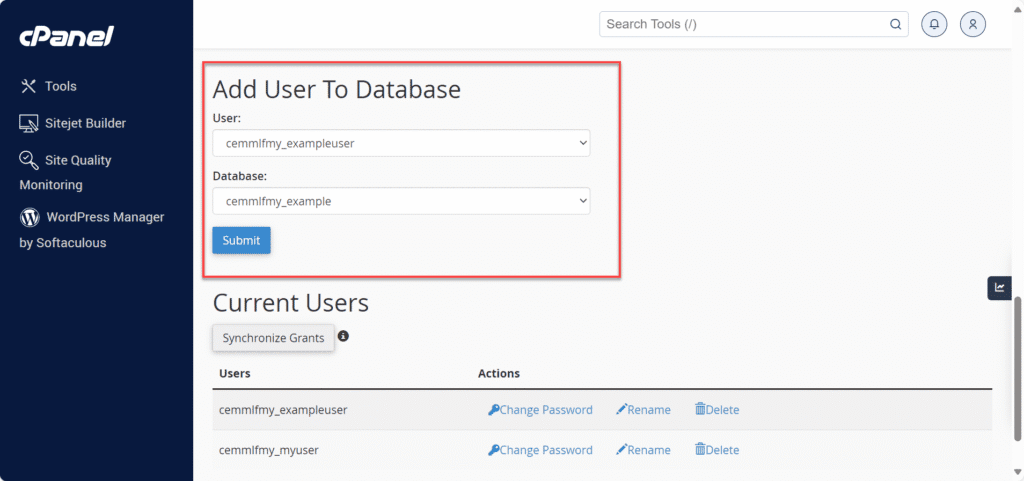Rename the cemmlfmy_exampleuser user

(643, 410)
